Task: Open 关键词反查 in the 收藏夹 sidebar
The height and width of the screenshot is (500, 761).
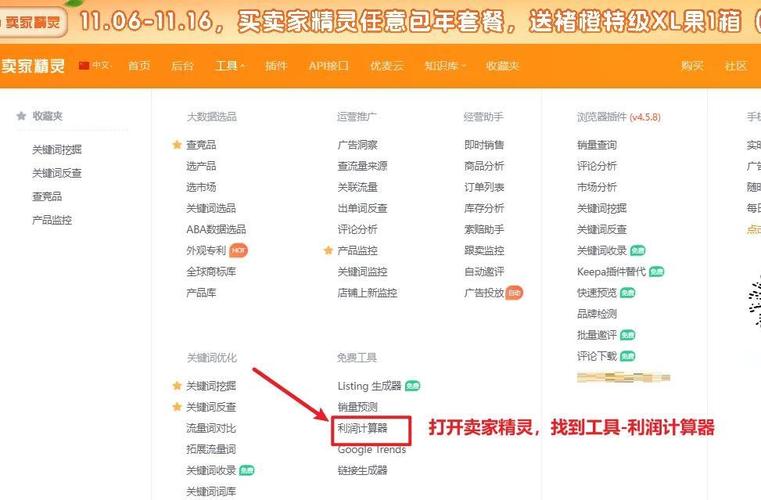Action: coord(57,173)
